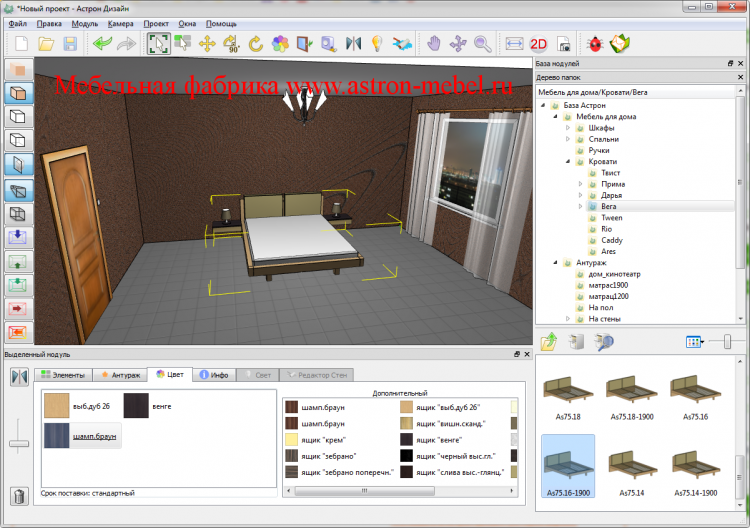The height and width of the screenshot is (528, 750).
Task: Select the move cross-arrows tool
Action: point(207,44)
